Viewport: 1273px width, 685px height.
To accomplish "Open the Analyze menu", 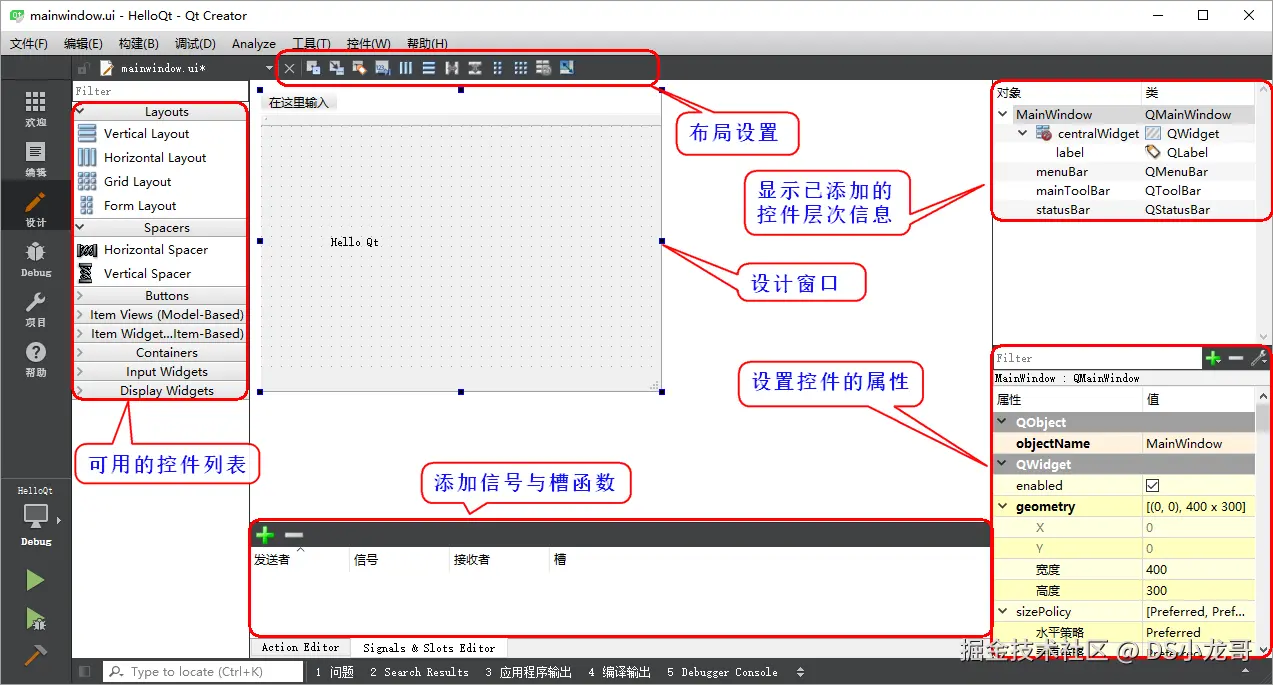I will 254,44.
